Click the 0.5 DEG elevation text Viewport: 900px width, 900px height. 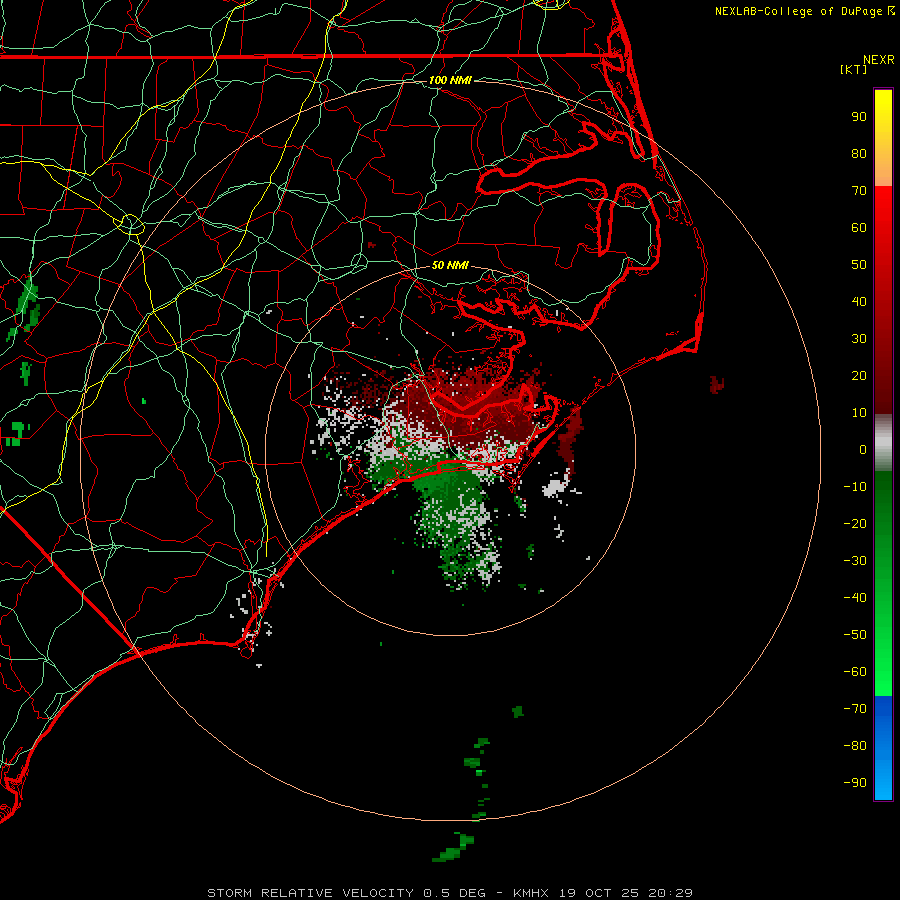pos(454,893)
